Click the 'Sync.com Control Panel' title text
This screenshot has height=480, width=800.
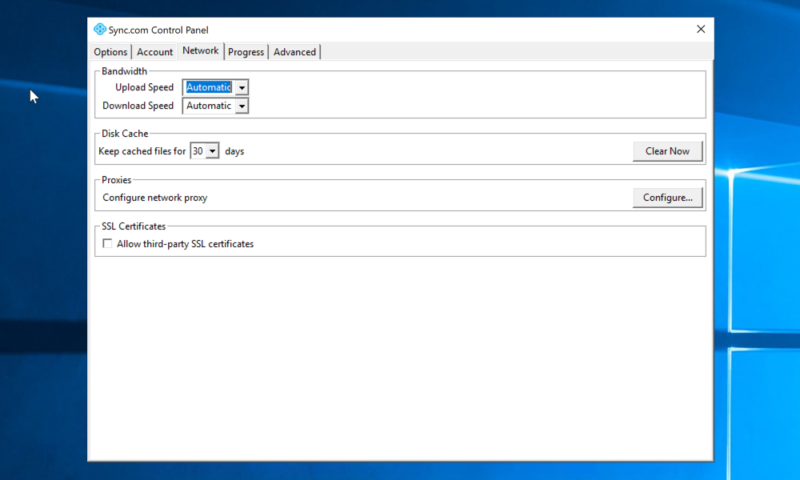(x=158, y=30)
